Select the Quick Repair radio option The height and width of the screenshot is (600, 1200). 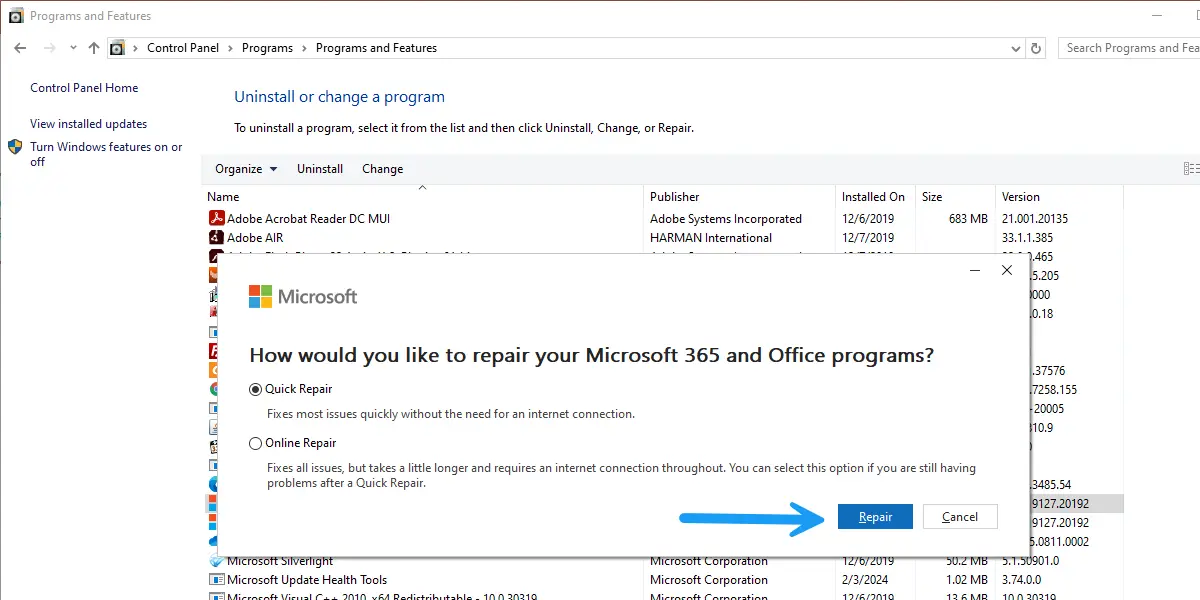coord(255,389)
